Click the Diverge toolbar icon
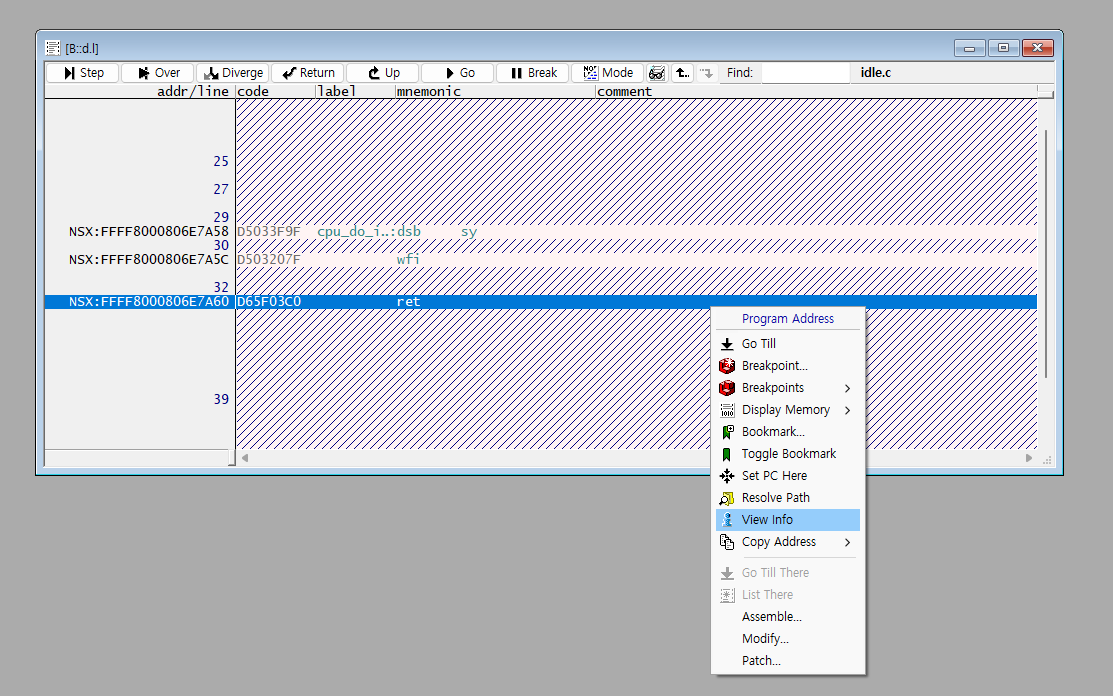The image size is (1113, 696). tap(232, 72)
